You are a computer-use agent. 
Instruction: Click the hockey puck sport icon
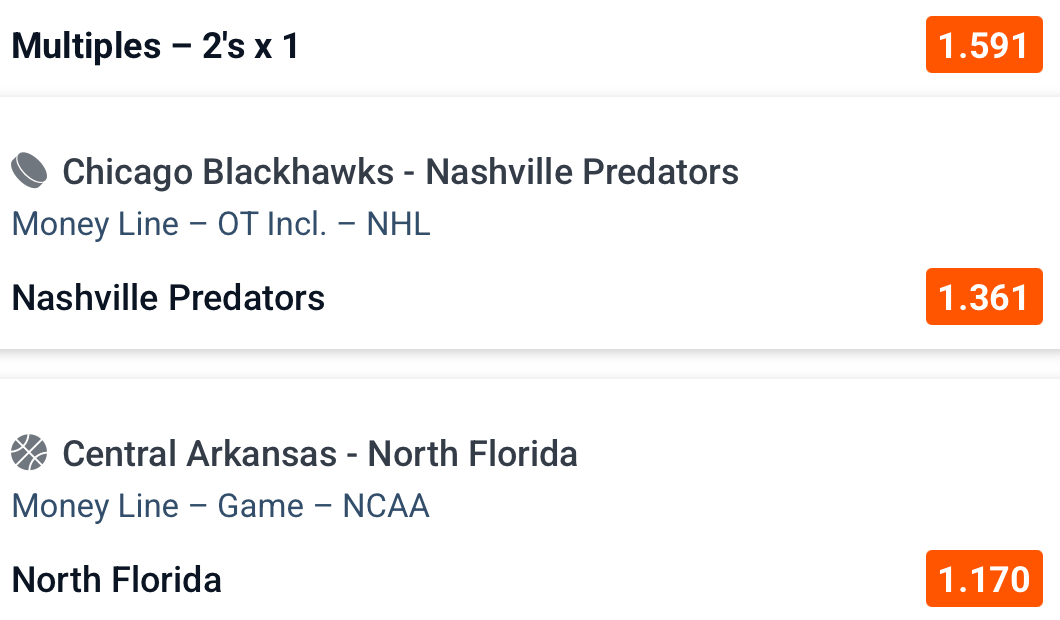[30, 171]
